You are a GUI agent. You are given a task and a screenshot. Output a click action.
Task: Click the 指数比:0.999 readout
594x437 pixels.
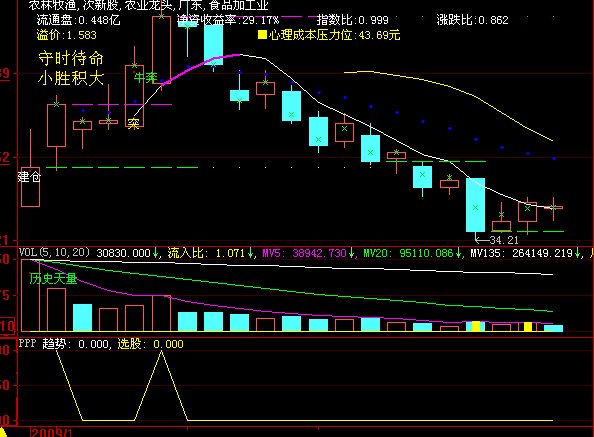tap(353, 20)
